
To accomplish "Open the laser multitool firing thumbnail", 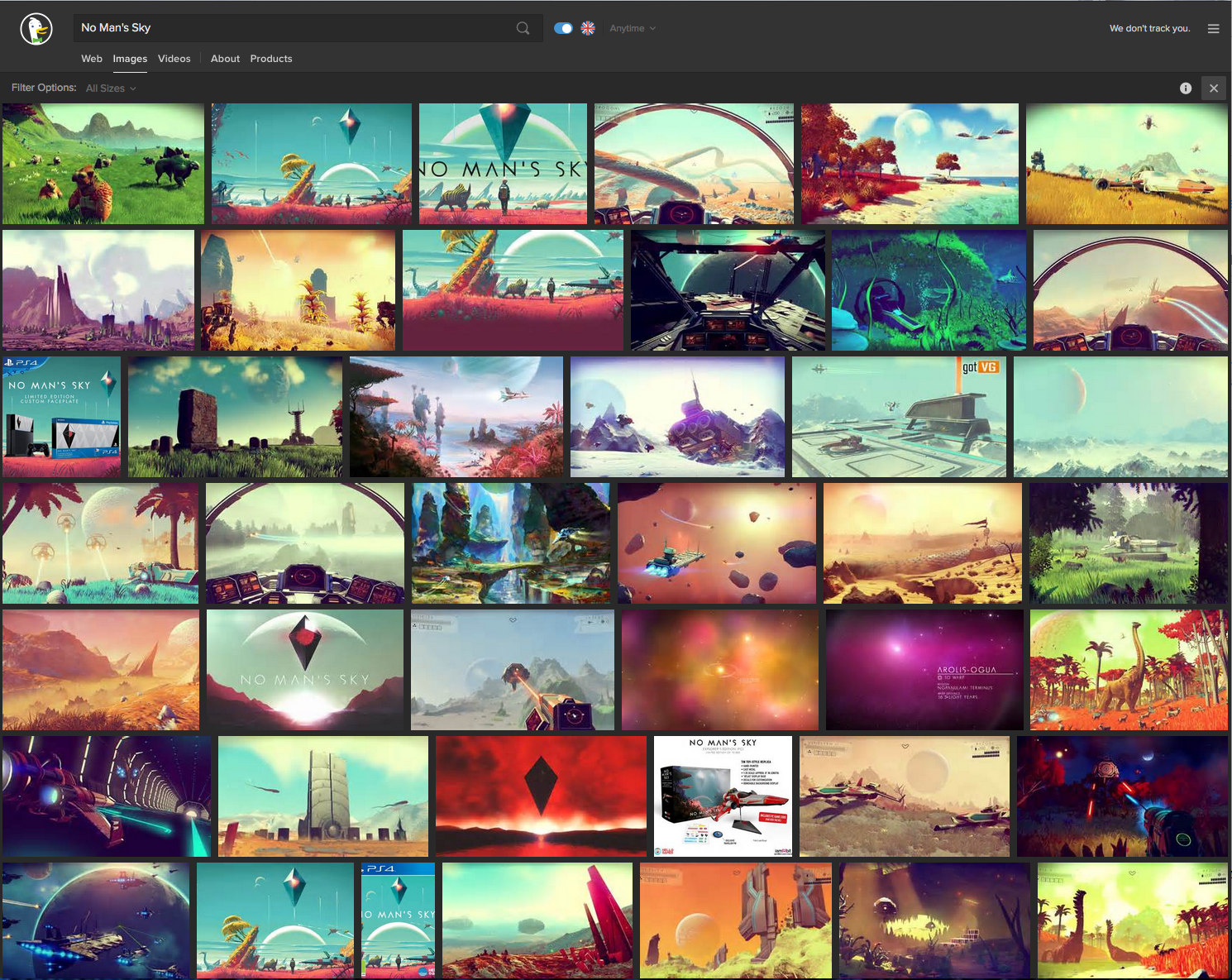I will [x=513, y=670].
